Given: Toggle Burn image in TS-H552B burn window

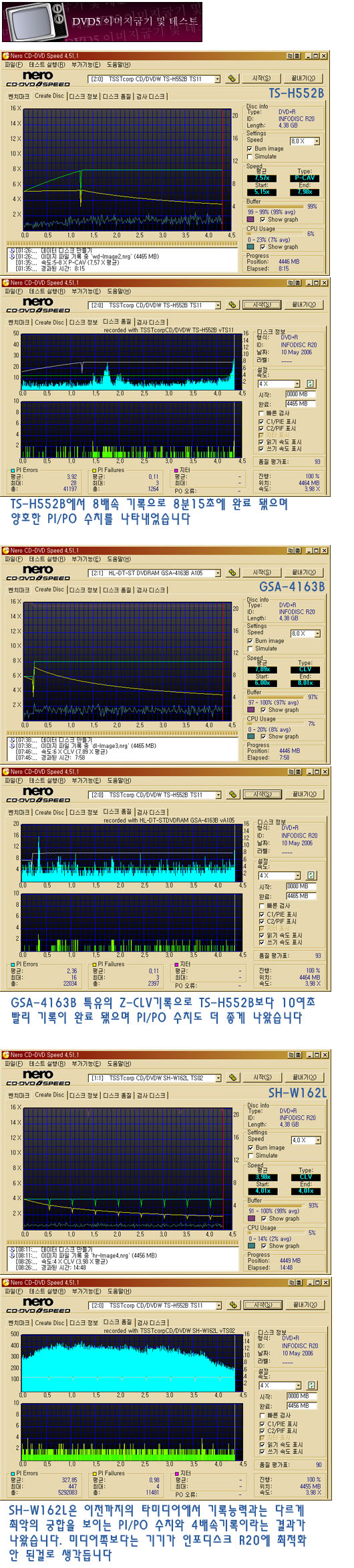Looking at the screenshot, I should (x=250, y=149).
